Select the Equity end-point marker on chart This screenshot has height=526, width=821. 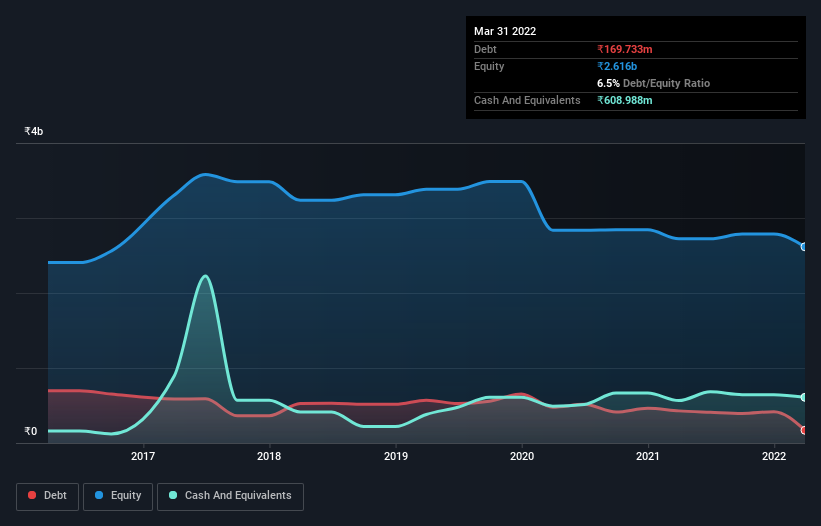point(804,247)
